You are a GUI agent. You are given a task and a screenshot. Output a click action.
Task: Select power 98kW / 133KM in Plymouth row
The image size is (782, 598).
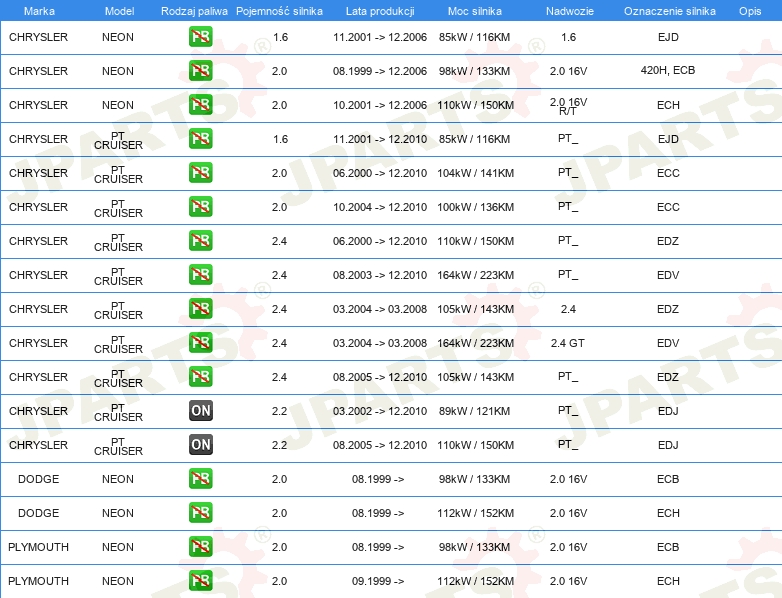pos(474,547)
